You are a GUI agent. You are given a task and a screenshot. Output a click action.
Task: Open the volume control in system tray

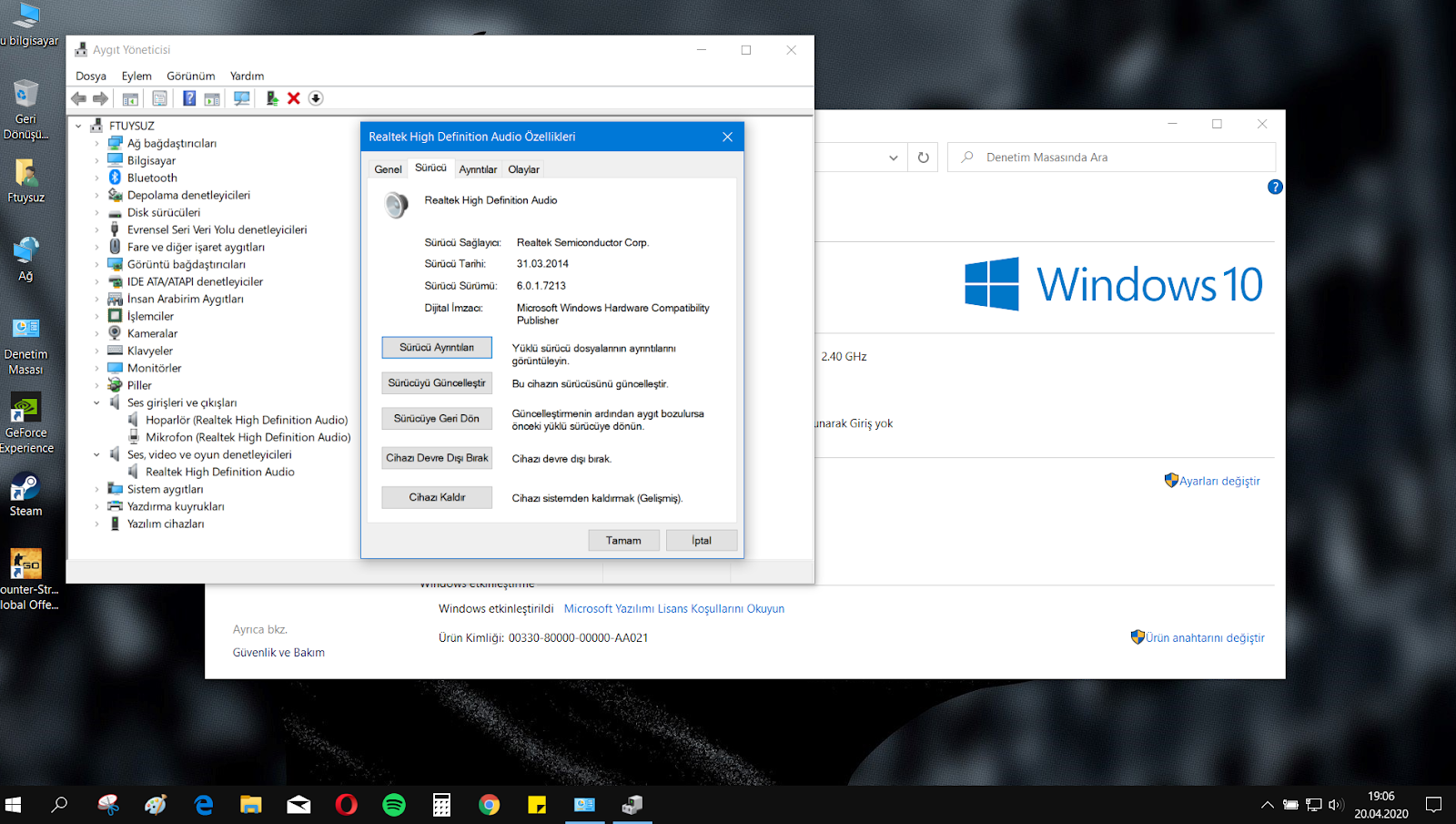(1336, 805)
